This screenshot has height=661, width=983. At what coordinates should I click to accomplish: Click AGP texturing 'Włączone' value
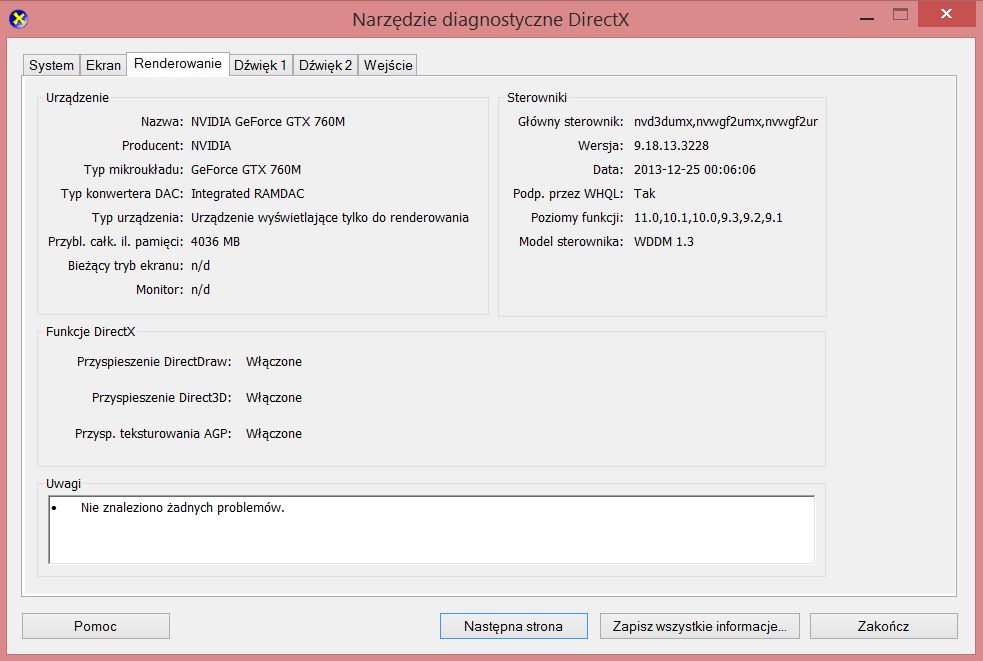[274, 433]
